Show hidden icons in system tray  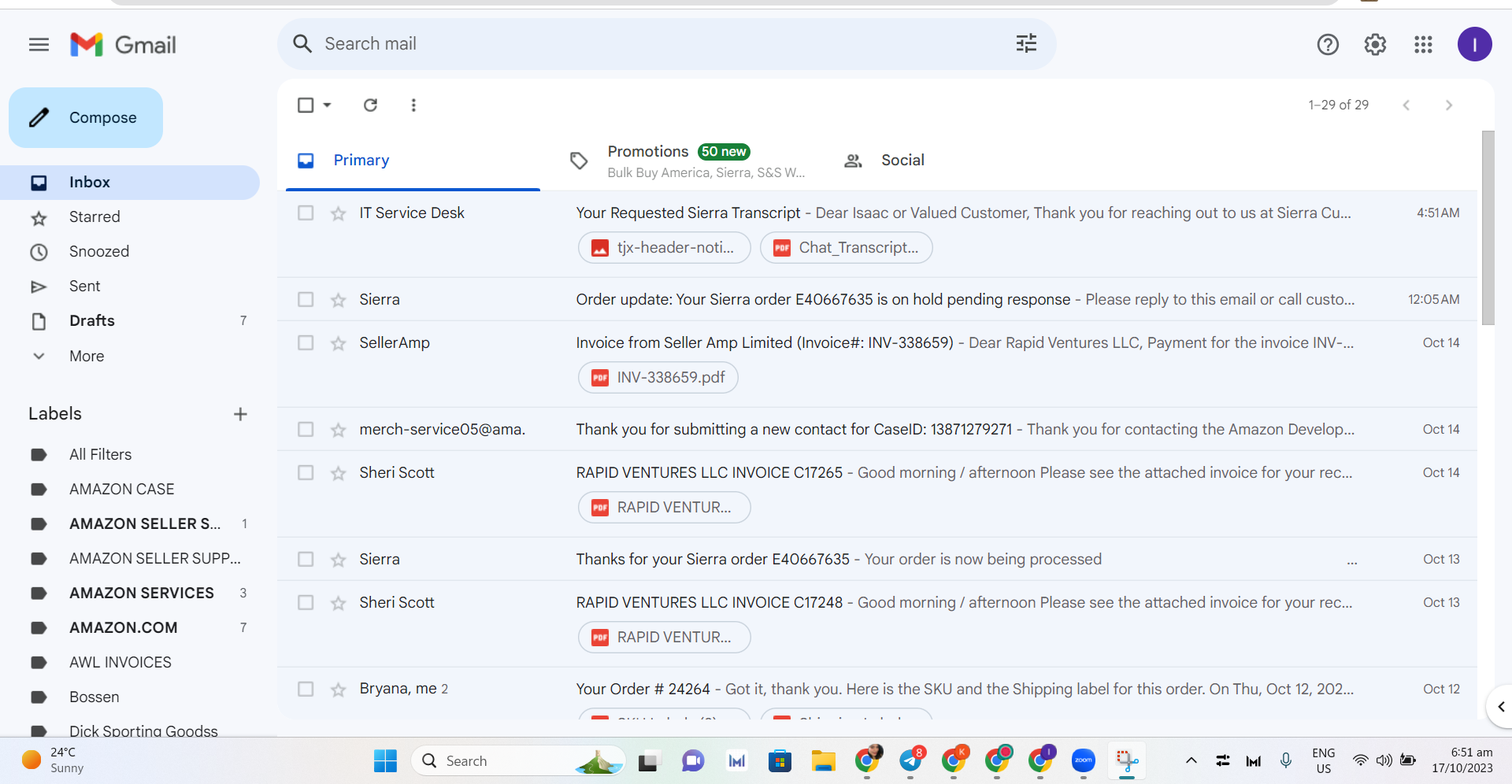[1191, 760]
